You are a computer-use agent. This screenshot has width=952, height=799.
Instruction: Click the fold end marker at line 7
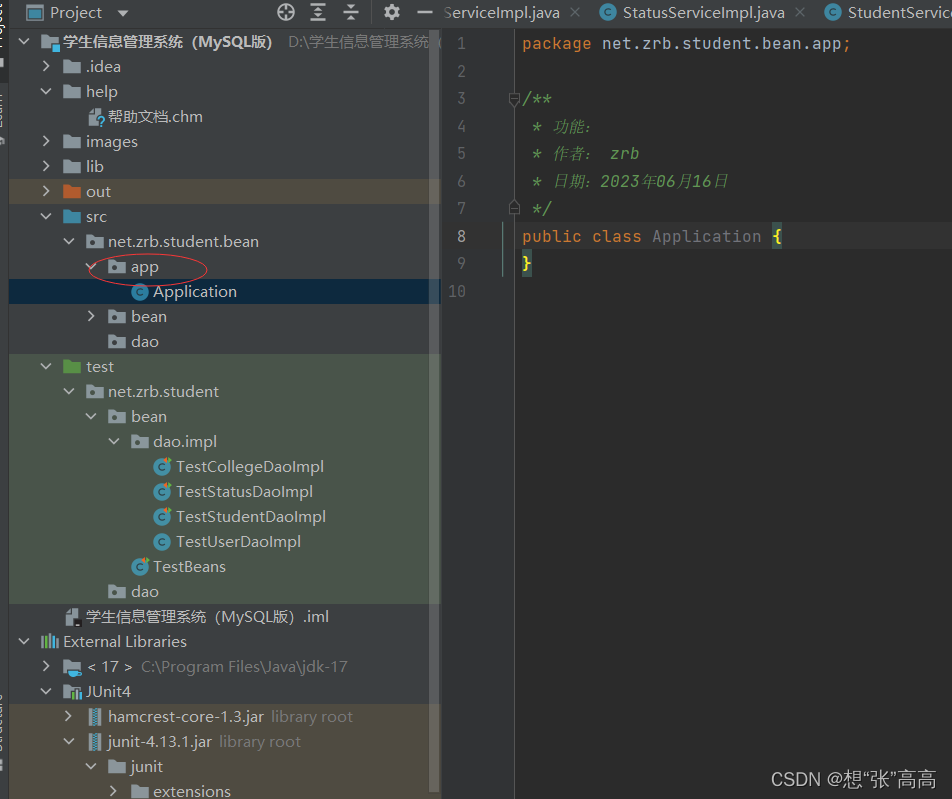tap(514, 208)
